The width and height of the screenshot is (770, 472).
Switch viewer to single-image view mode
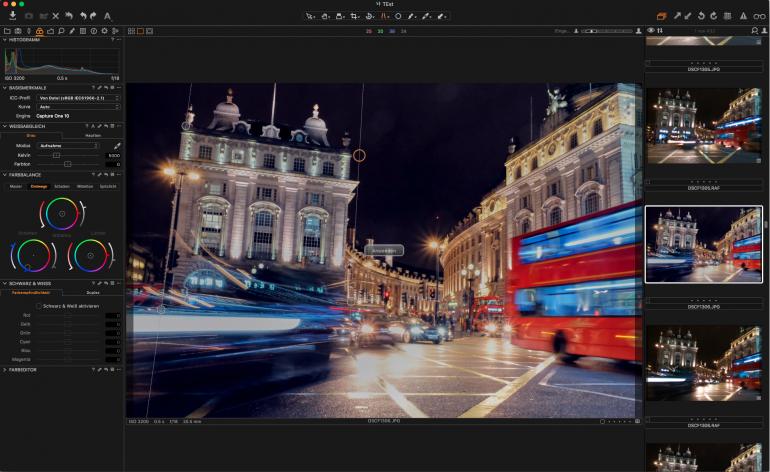[x=140, y=31]
